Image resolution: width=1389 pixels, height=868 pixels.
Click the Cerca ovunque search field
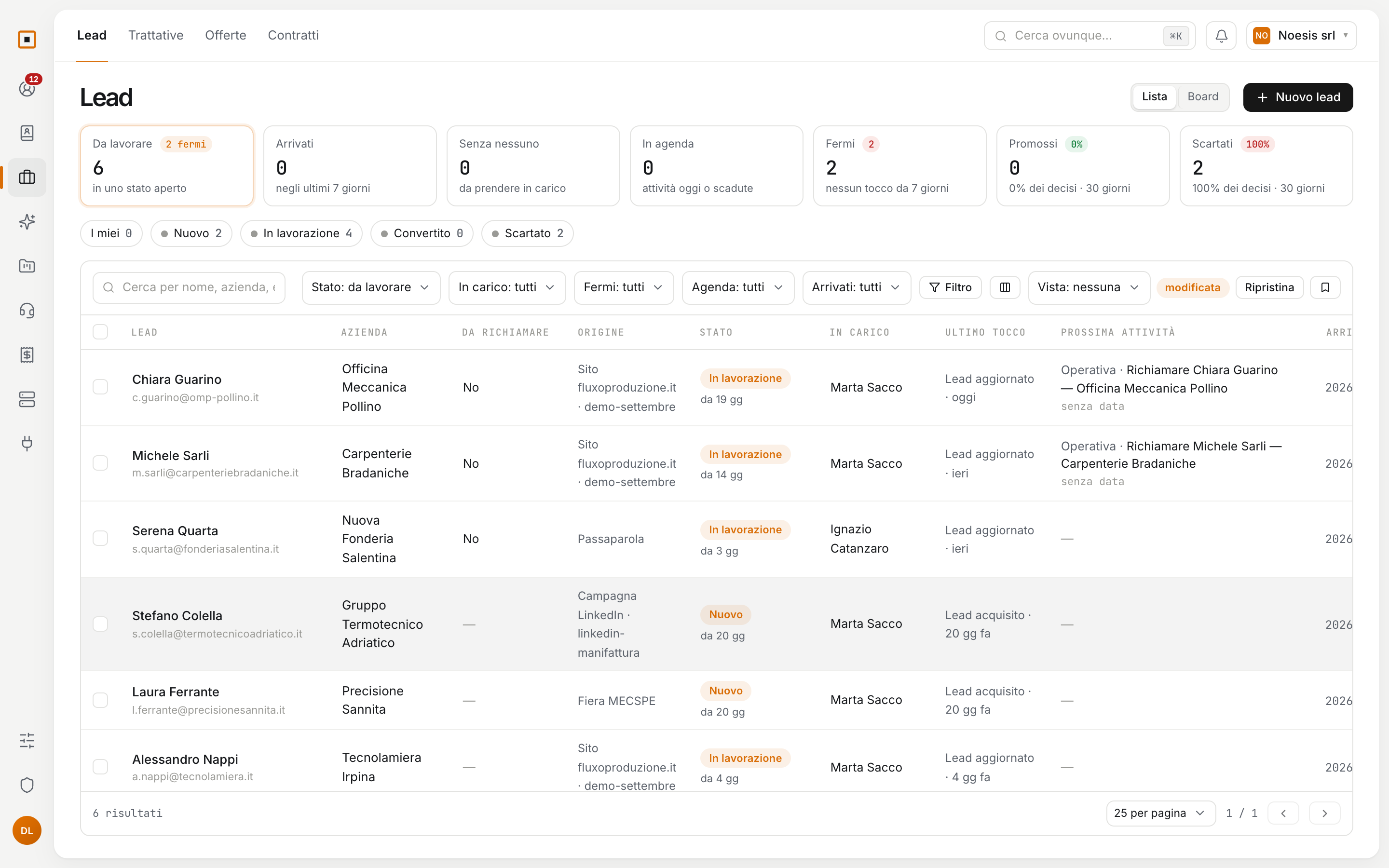1089,36
